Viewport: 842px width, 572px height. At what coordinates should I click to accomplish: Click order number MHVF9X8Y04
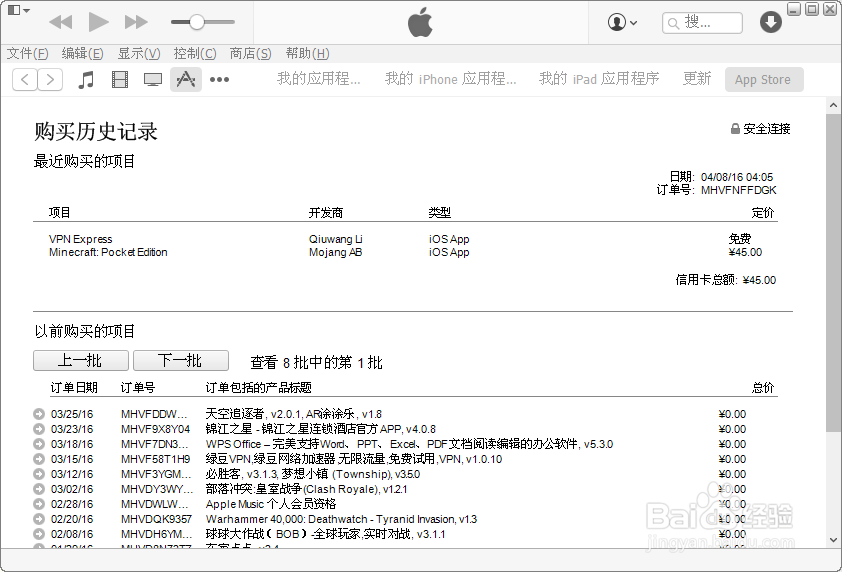click(x=155, y=429)
